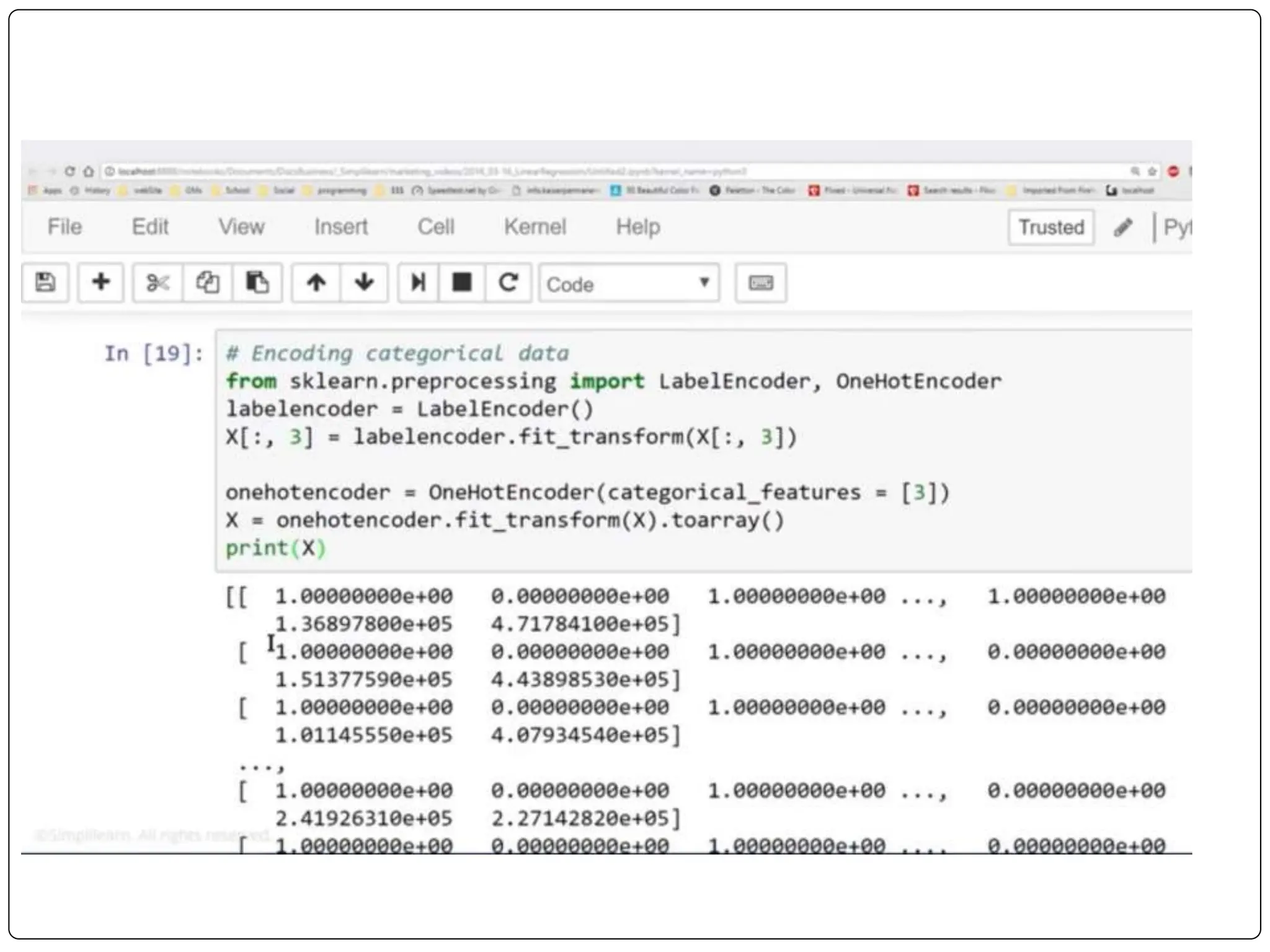Click the Trusted button
Image resolution: width=1270 pixels, height=952 pixels.
1051,227
